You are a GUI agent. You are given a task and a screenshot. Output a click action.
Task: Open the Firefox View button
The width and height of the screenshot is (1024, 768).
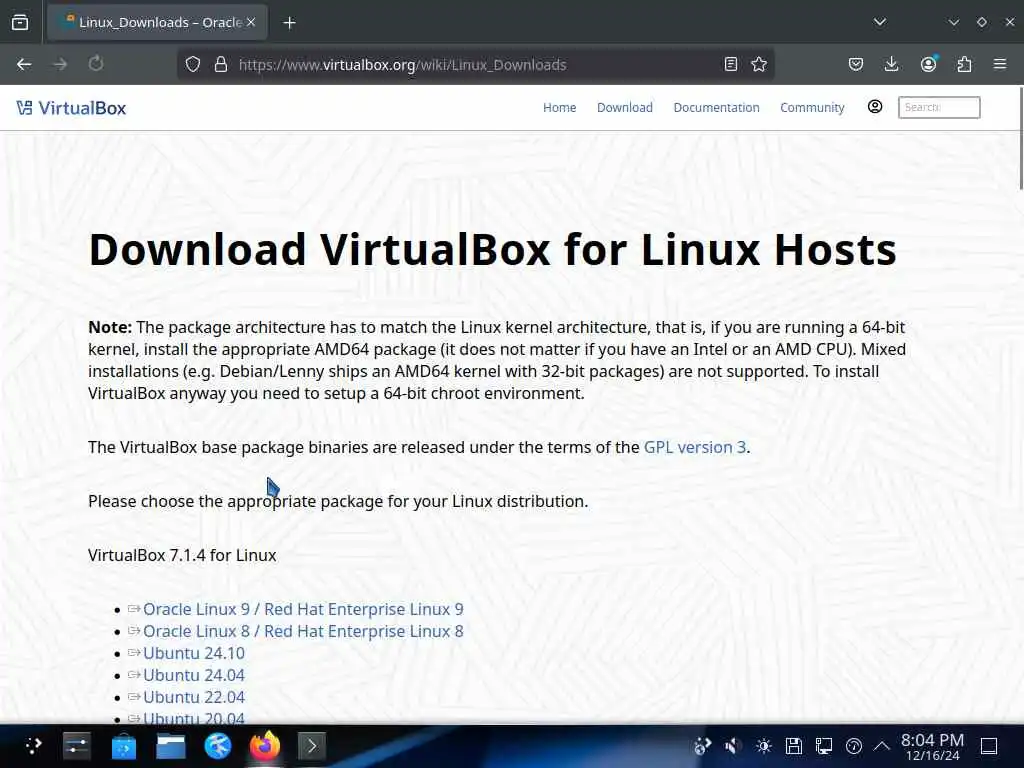20,22
